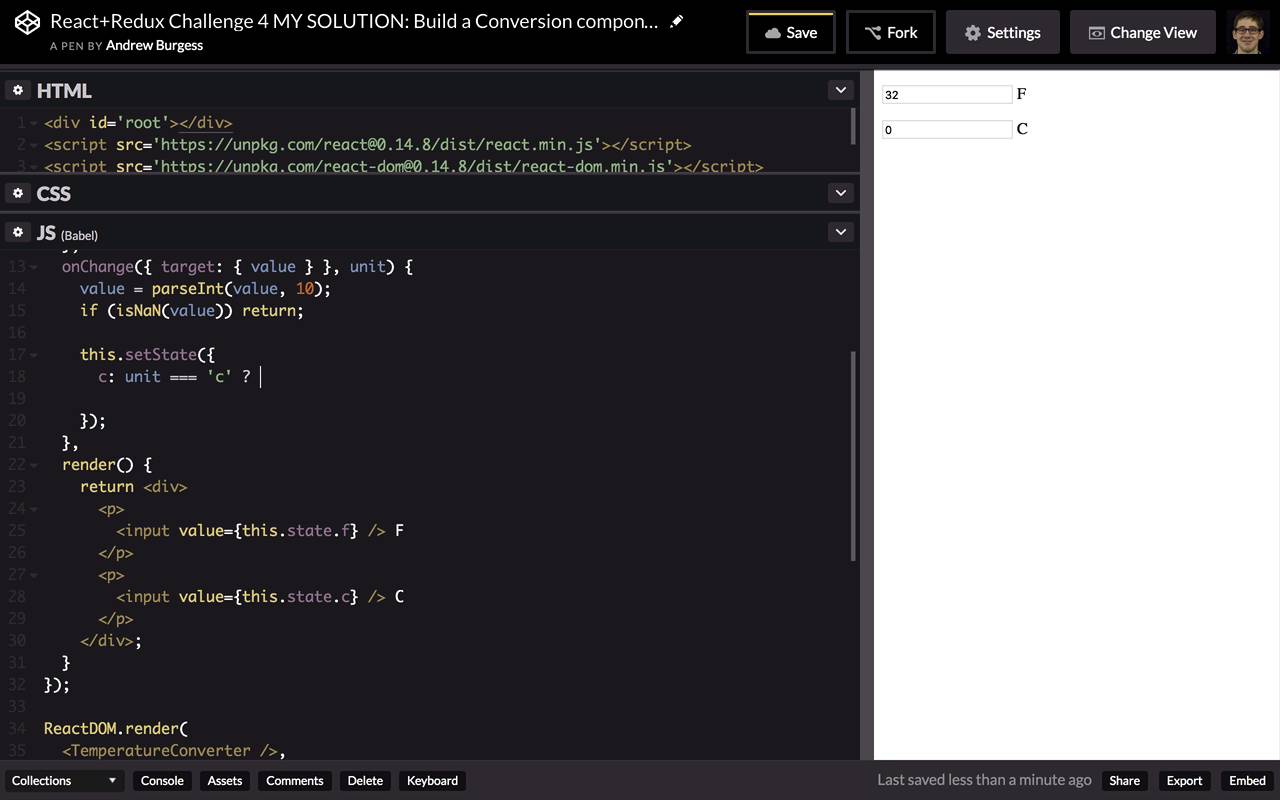
Task: Open the Embed options
Action: 1247,781
